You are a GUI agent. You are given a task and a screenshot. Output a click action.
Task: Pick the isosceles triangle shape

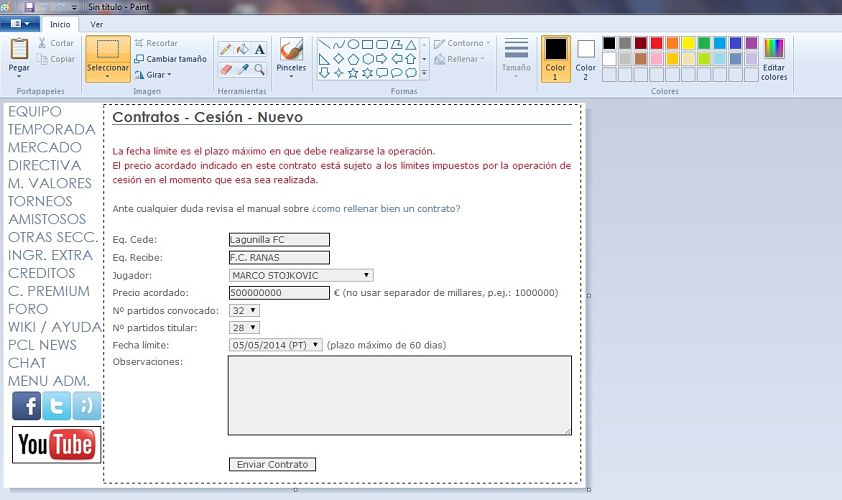click(411, 44)
